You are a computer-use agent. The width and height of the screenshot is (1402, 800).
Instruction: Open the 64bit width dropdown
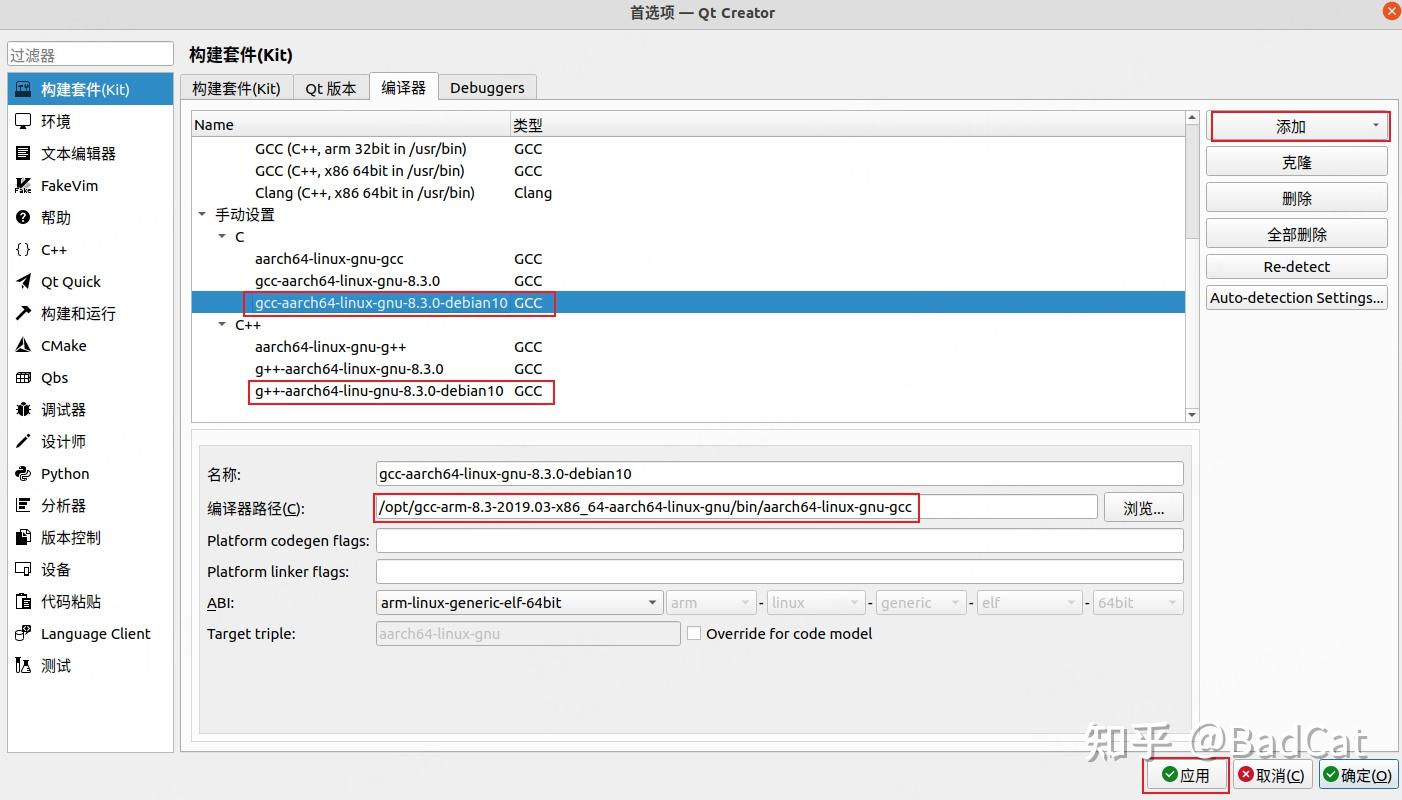[1138, 602]
